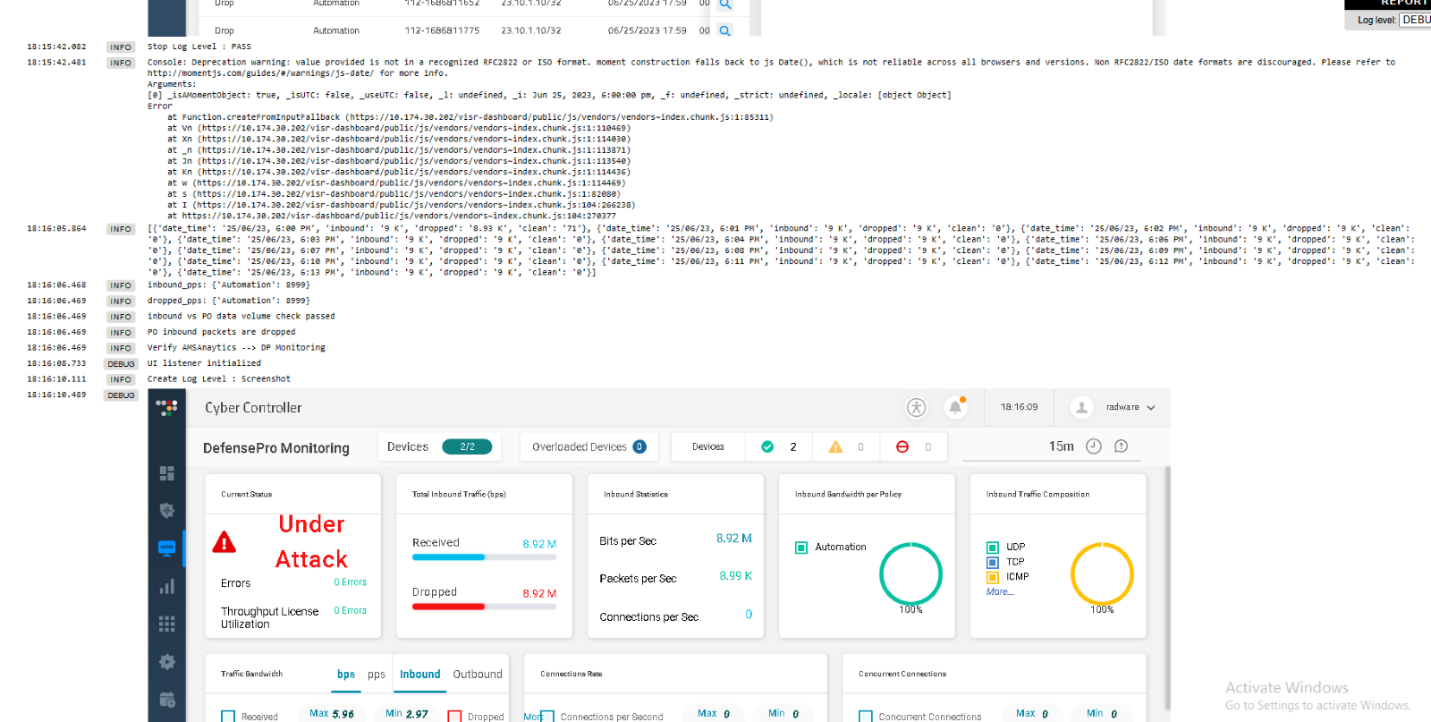Click the Devices 2/2 badge

[x=467, y=447]
